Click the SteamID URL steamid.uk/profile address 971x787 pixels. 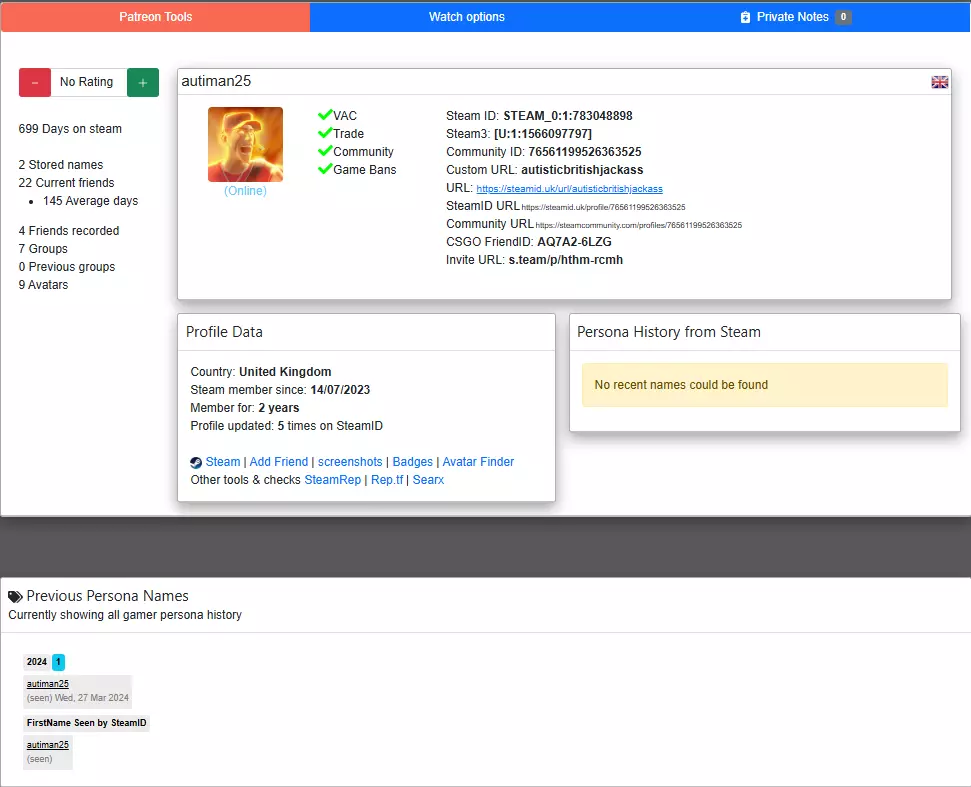(603, 207)
